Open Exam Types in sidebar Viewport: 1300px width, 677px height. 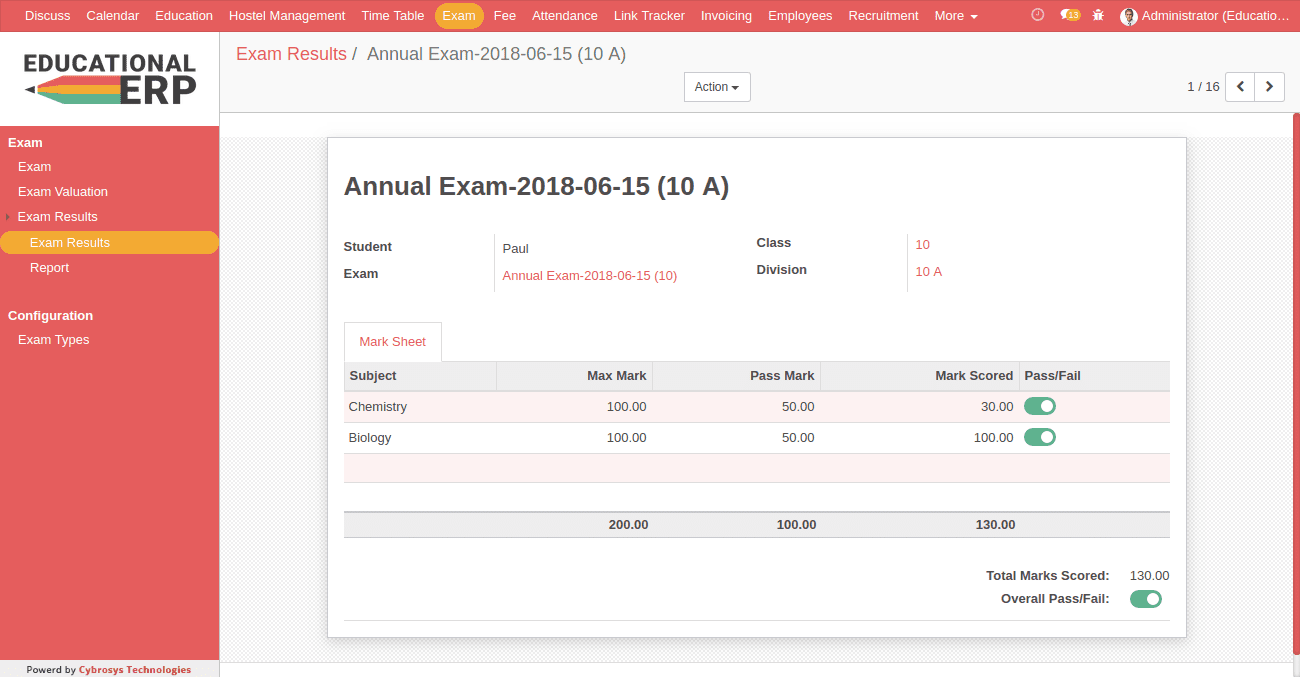[54, 340]
